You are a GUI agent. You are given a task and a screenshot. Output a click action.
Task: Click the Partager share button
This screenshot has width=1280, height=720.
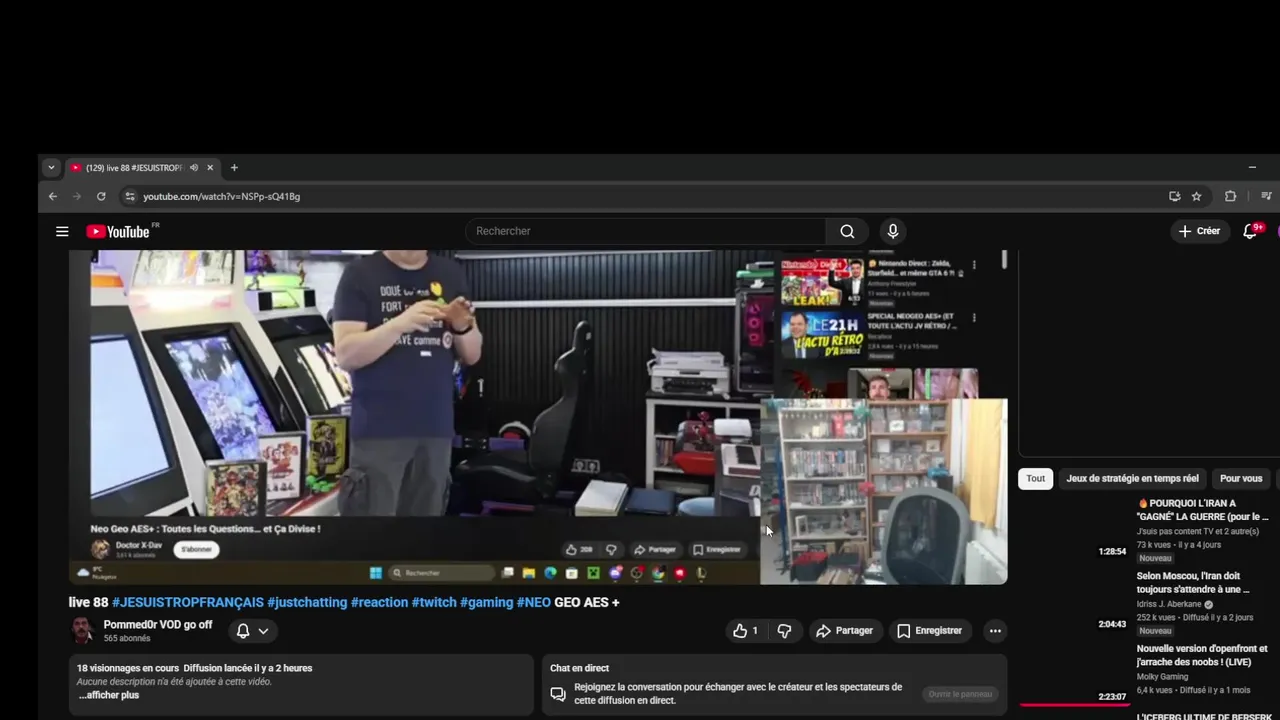844,631
